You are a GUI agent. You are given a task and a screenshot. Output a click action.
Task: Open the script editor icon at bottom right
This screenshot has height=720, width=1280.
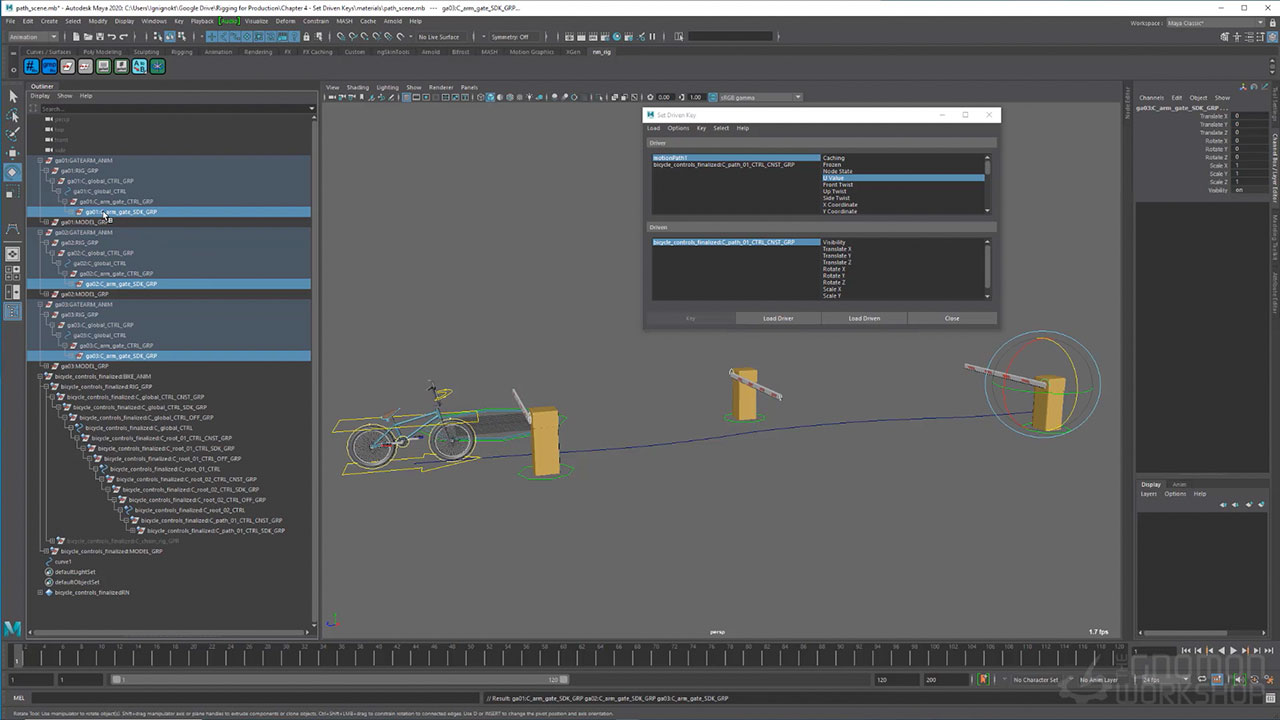[1271, 698]
